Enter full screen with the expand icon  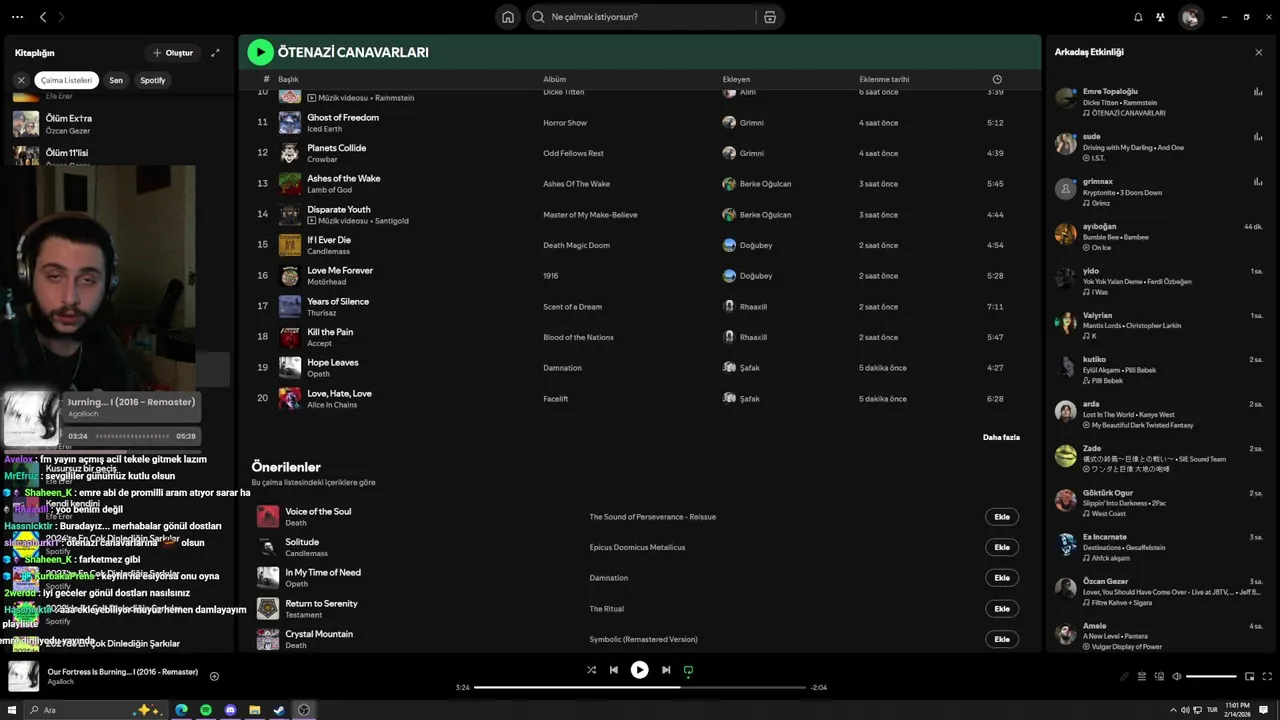(1268, 676)
